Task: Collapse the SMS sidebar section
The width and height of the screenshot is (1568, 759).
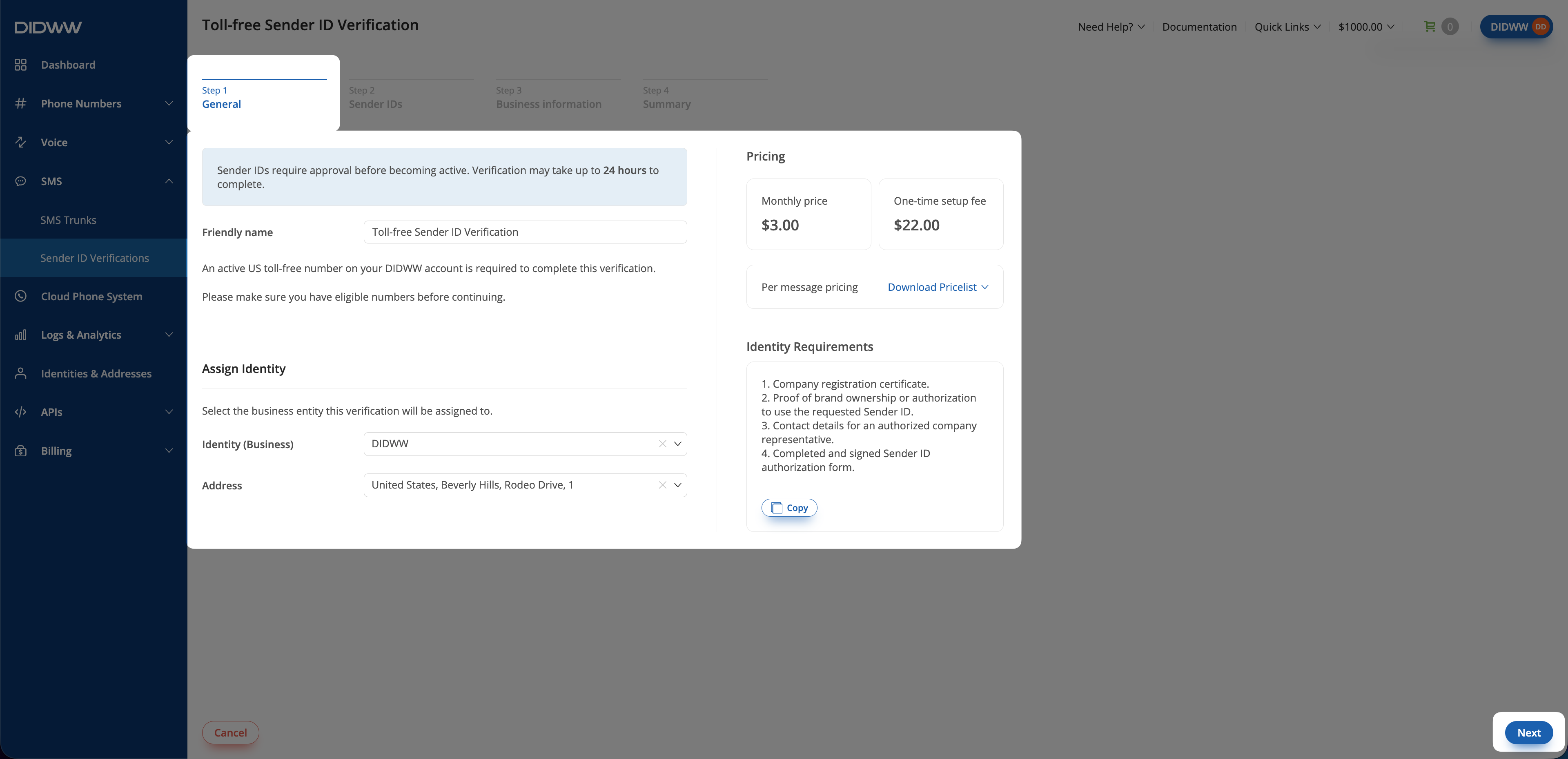Action: pyautogui.click(x=169, y=181)
